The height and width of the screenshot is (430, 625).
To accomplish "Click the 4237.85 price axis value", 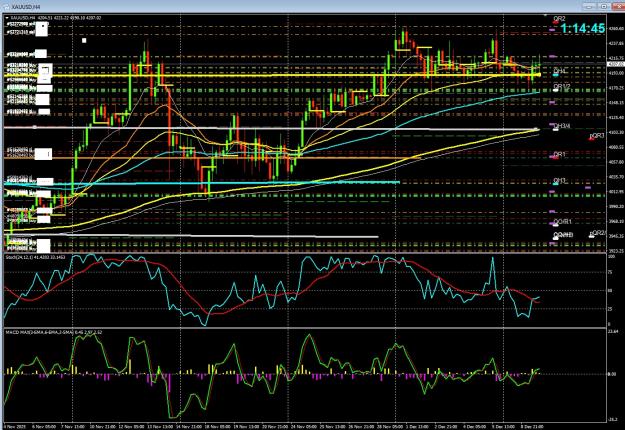I will (615, 43).
